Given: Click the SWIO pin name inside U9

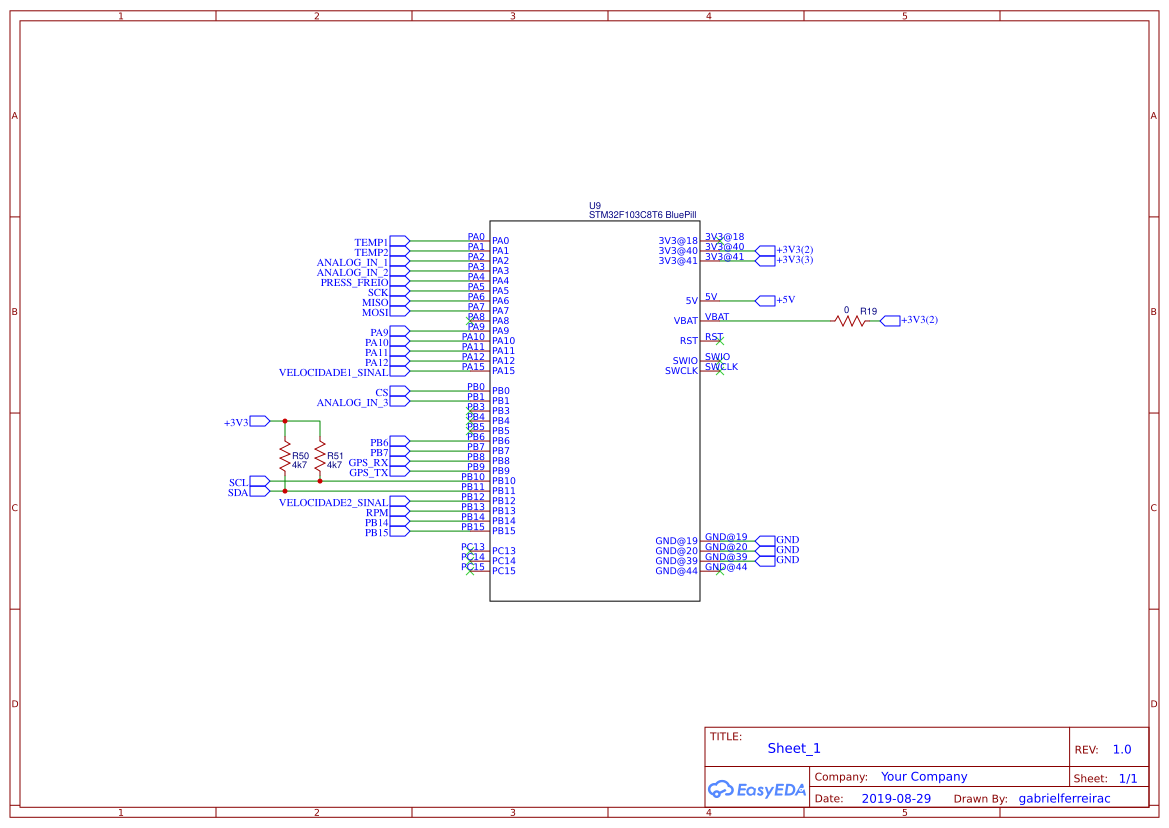Looking at the screenshot, I should (x=685, y=361).
